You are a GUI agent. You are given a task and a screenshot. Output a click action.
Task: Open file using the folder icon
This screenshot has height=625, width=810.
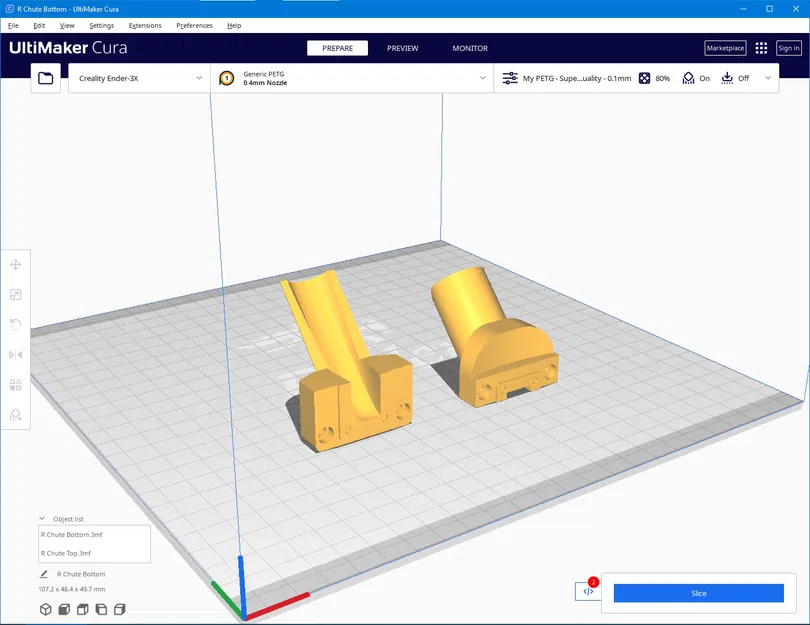(45, 79)
